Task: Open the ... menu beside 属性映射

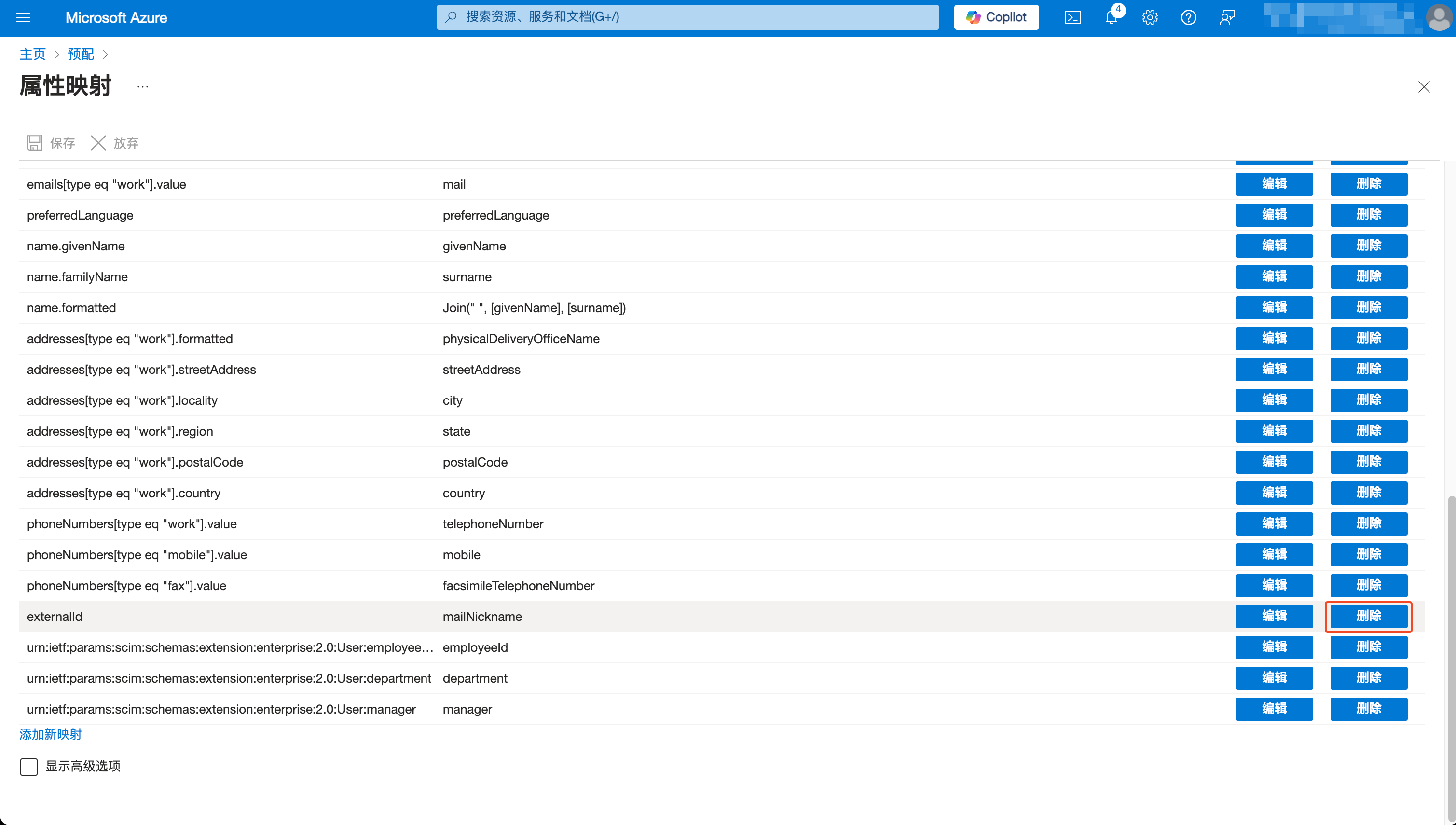Action: point(142,86)
